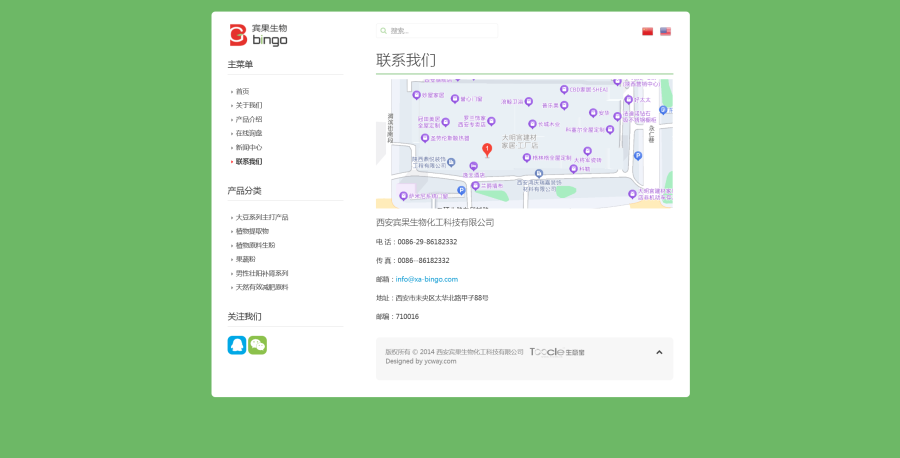Switch site language to Chinese flag
The image size is (900, 458).
(647, 32)
